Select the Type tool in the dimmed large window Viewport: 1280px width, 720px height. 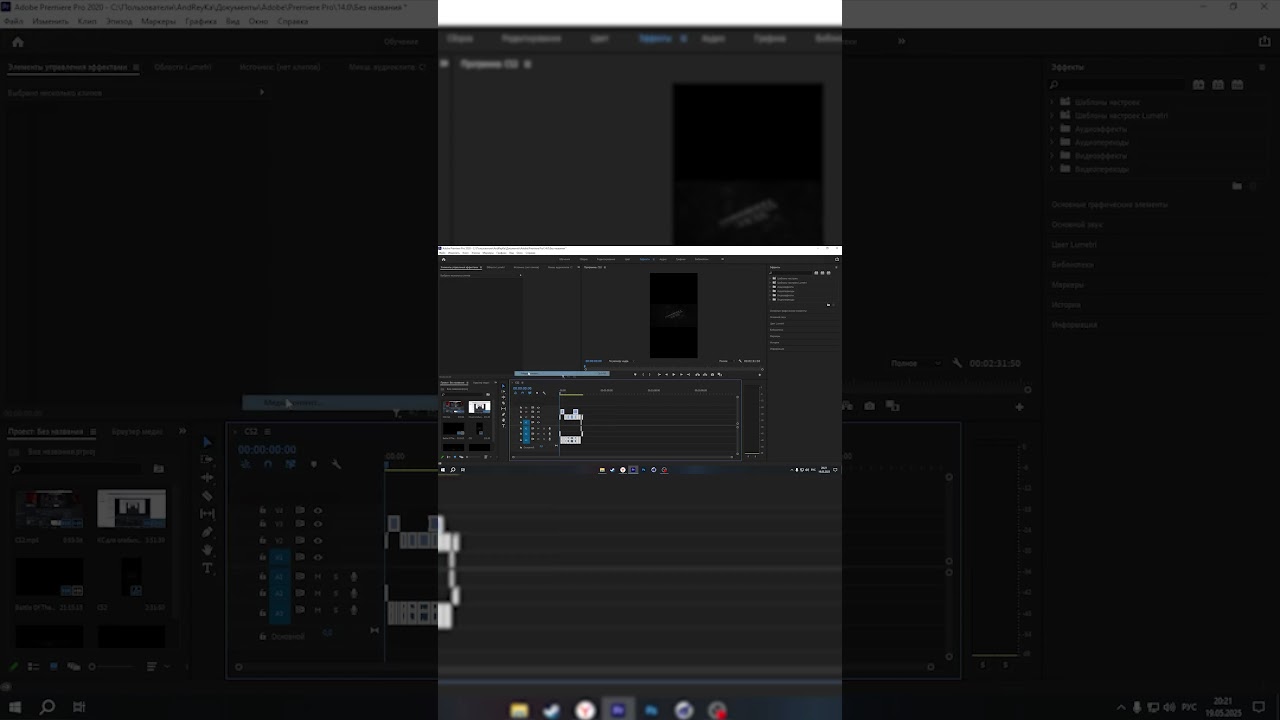pyautogui.click(x=207, y=568)
